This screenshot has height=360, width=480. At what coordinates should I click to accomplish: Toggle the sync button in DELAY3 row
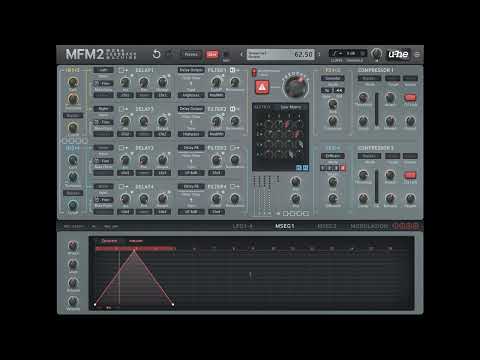tap(103, 161)
